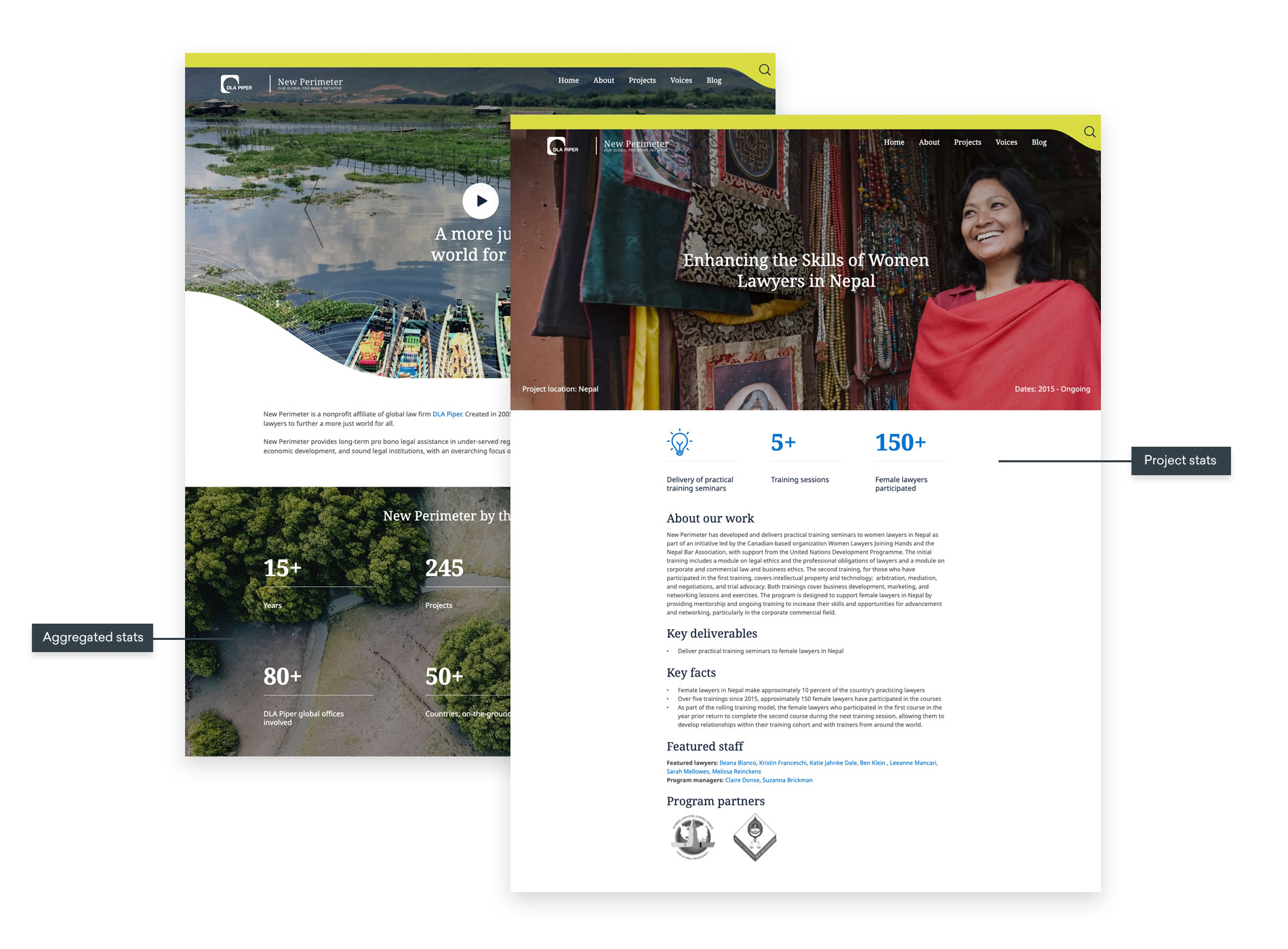Play the homepage hero video
Viewport: 1288px width, 949px height.
(481, 201)
